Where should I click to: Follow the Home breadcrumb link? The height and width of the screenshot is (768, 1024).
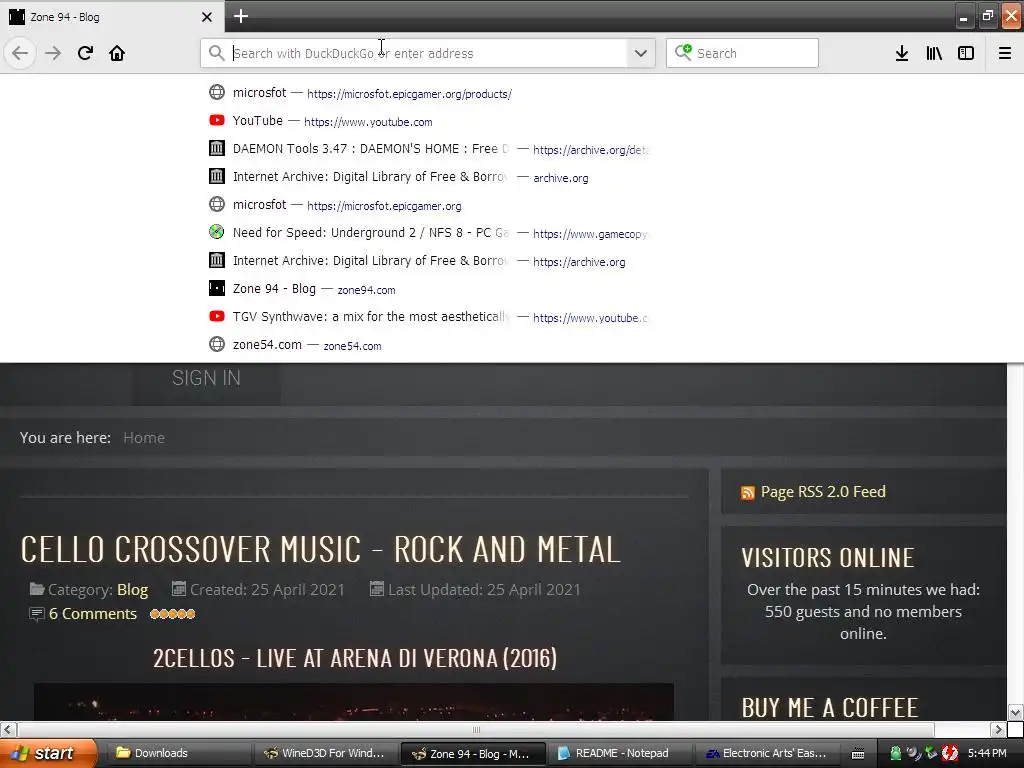pos(144,438)
